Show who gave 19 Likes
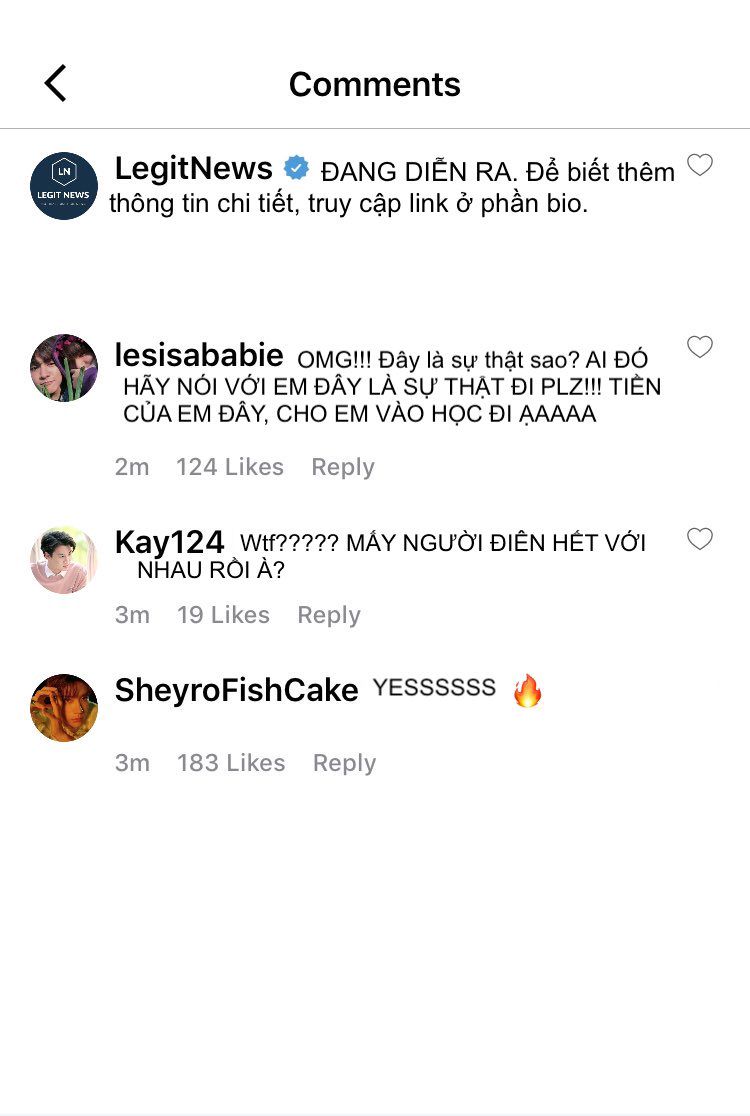 223,615
